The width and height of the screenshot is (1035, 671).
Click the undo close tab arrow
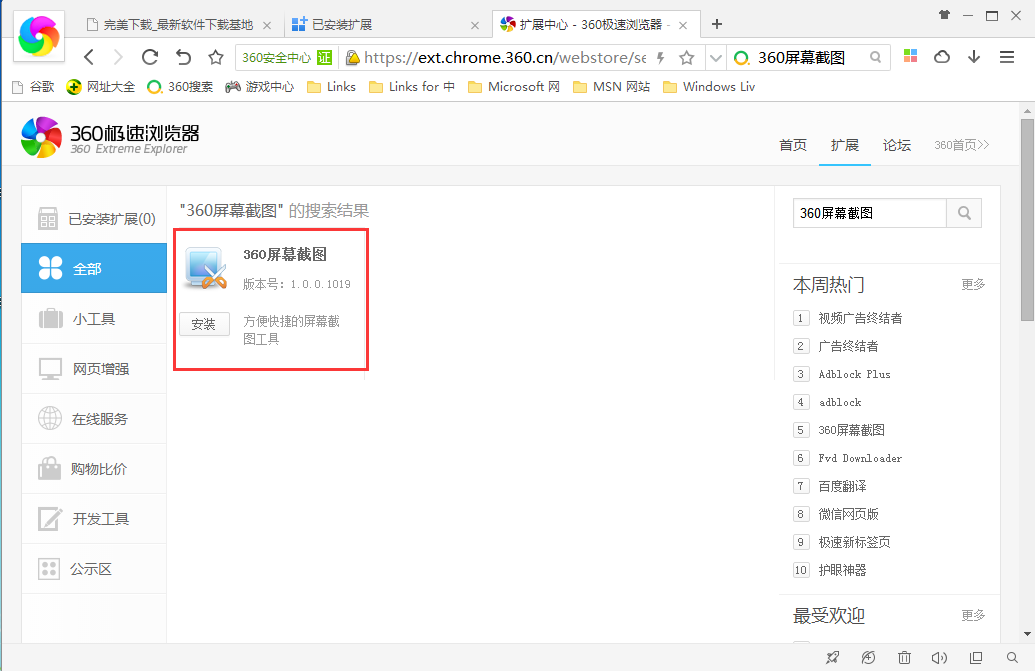[184, 57]
